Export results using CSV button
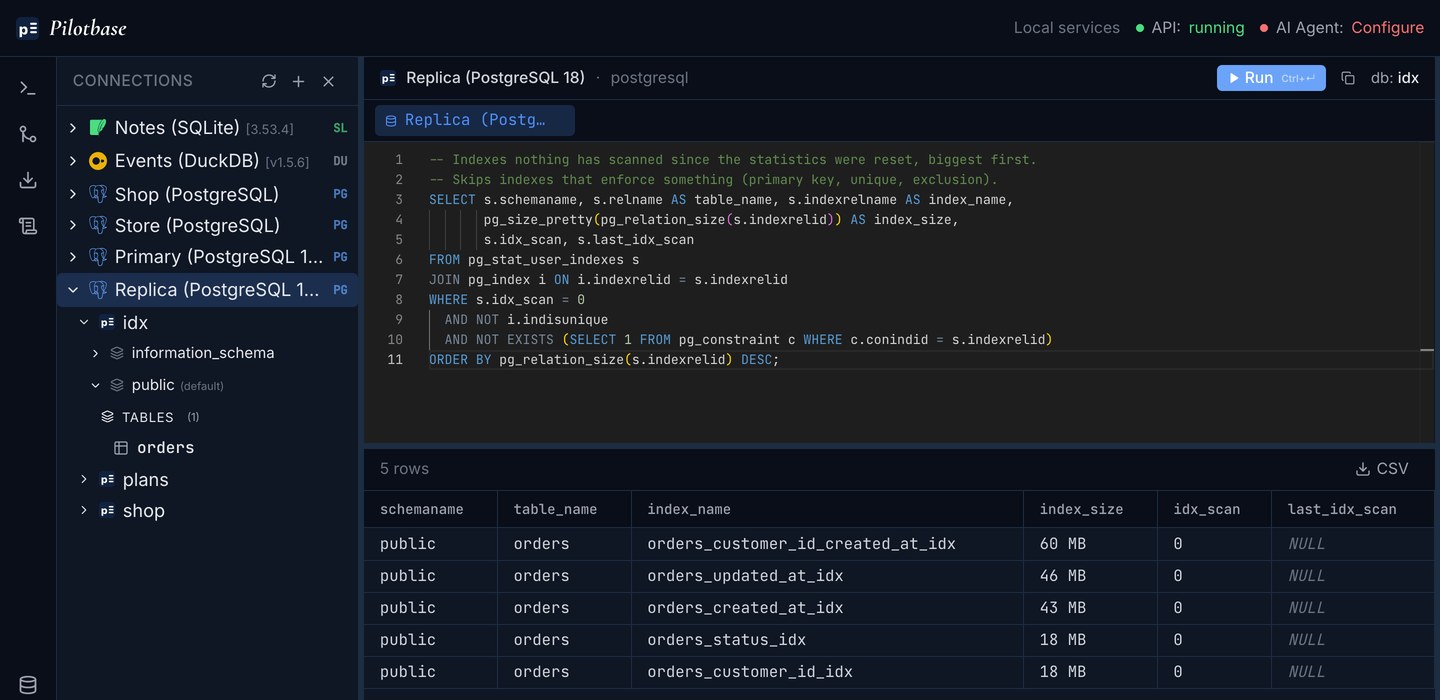This screenshot has height=700, width=1440. [1382, 469]
